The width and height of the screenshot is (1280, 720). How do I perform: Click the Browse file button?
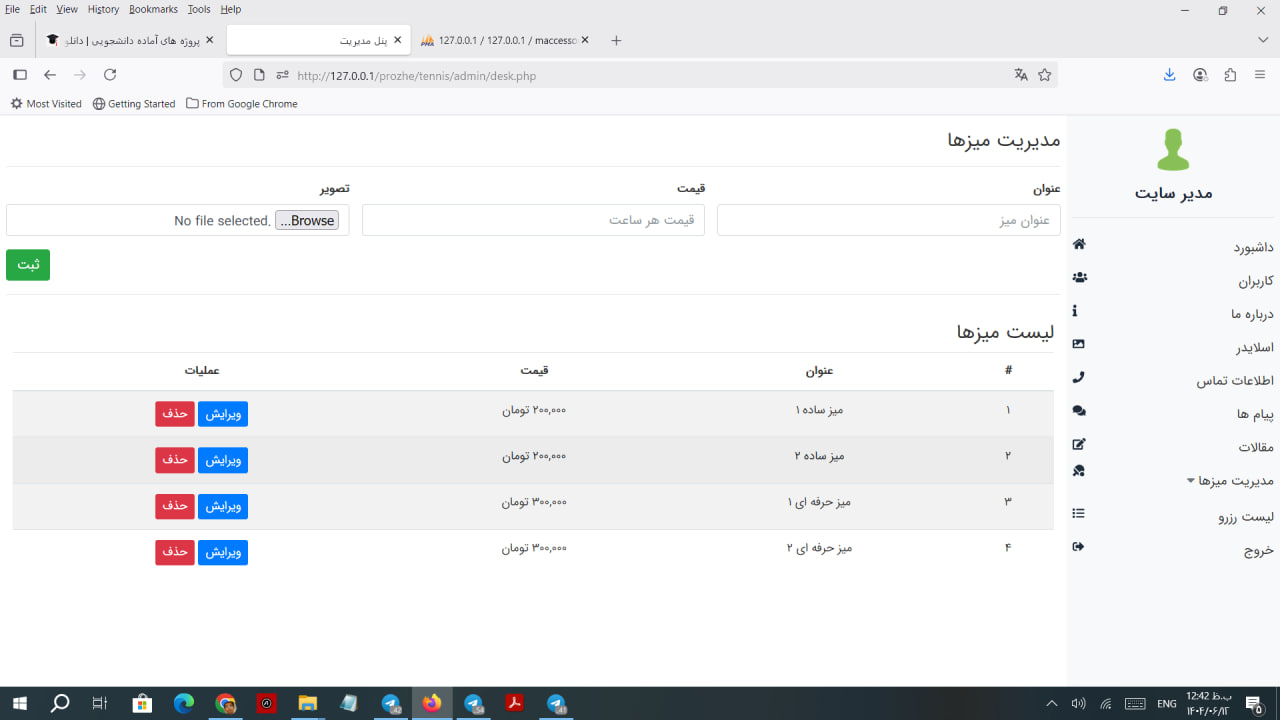click(x=307, y=220)
